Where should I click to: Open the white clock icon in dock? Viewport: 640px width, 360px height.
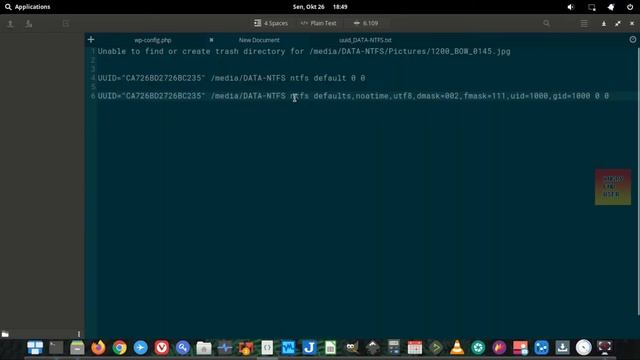(x=584, y=348)
